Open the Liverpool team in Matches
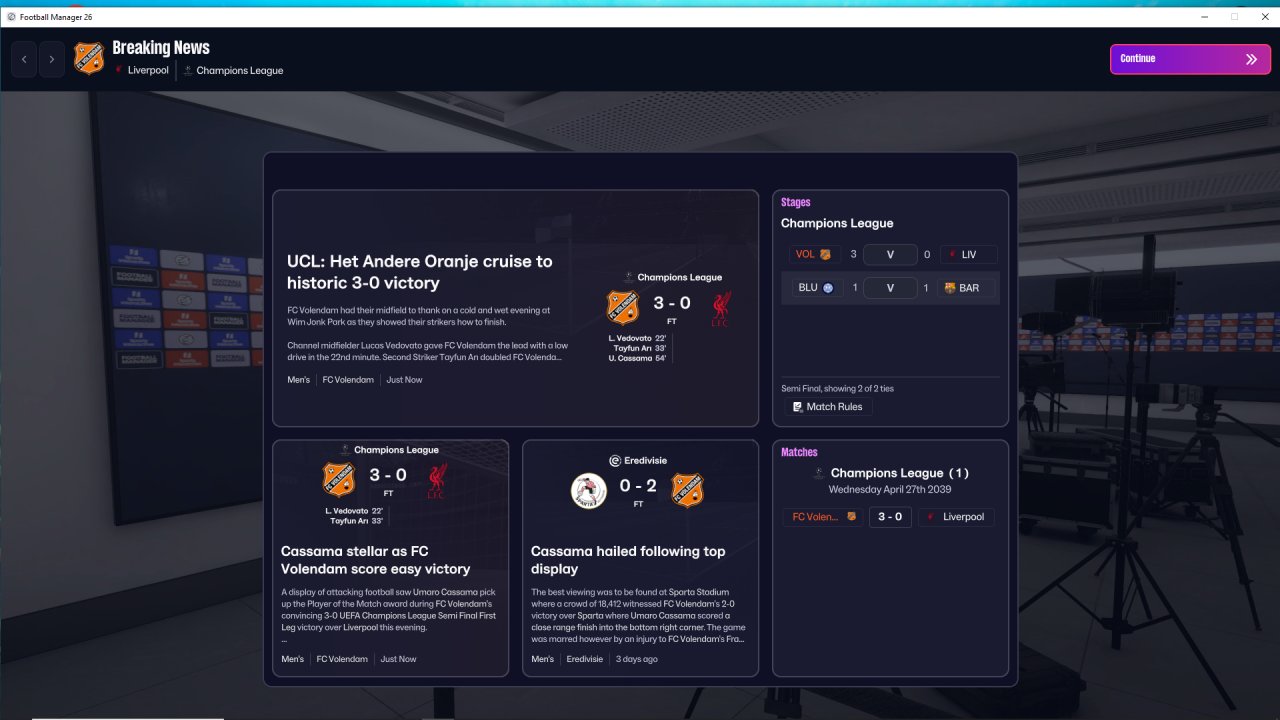The image size is (1280, 720). [955, 517]
